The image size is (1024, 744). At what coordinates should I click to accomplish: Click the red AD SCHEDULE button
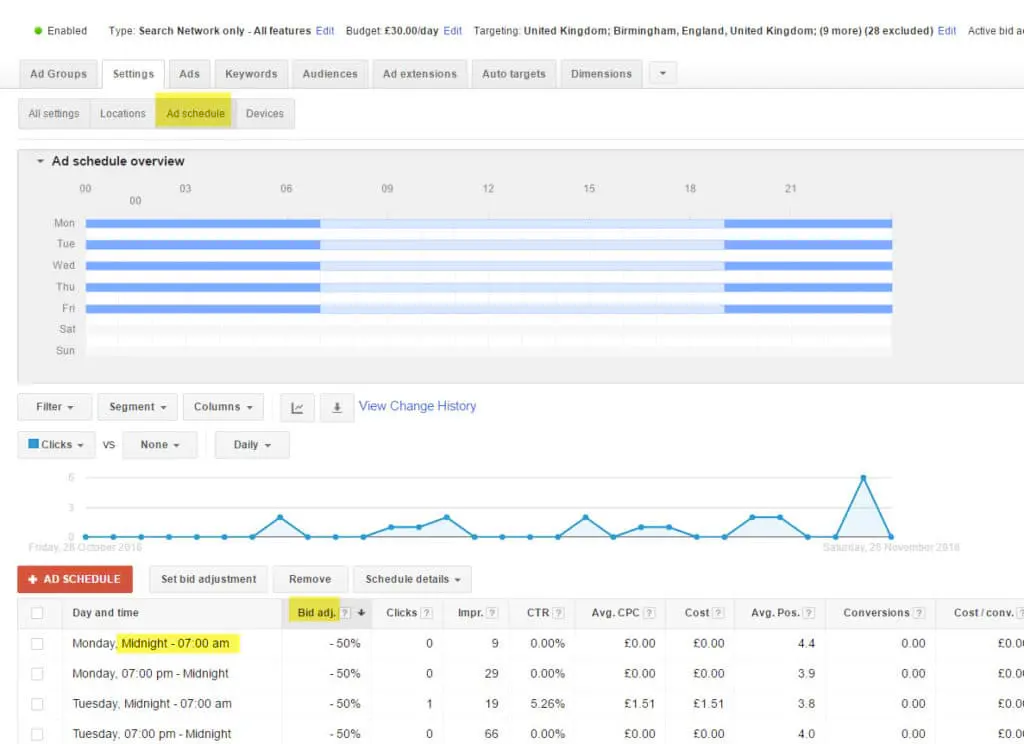tap(75, 579)
